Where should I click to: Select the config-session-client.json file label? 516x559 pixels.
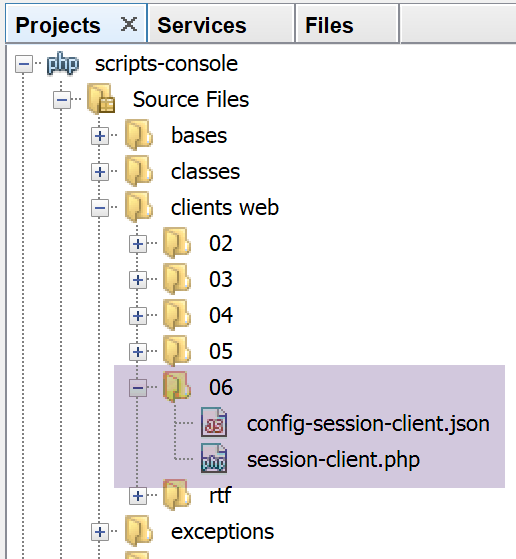tap(368, 424)
